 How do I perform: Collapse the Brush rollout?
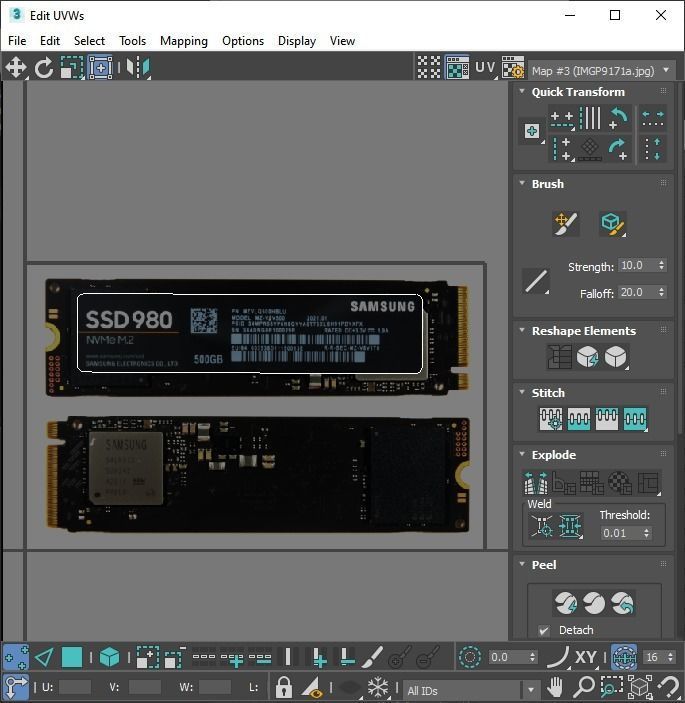pyautogui.click(x=522, y=183)
